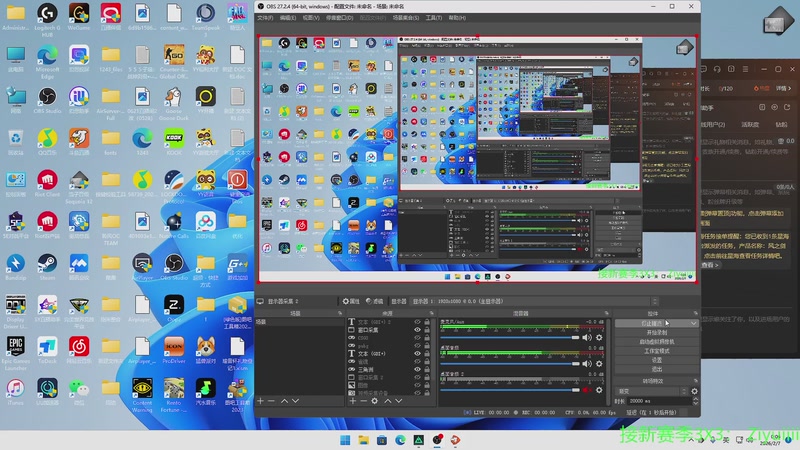Screen dimensions: 800x450
Task: Open the 停靠窗口(D) menu
Action: click(x=339, y=18)
